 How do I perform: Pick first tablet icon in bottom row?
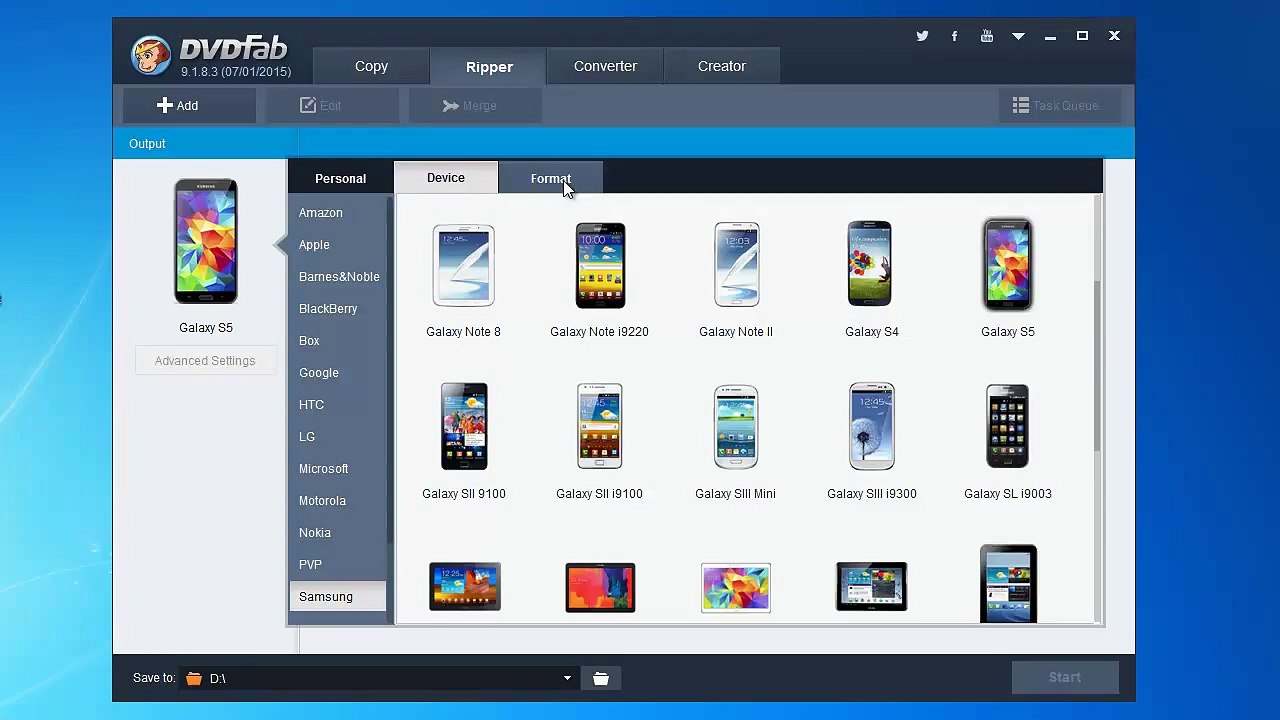click(x=465, y=587)
